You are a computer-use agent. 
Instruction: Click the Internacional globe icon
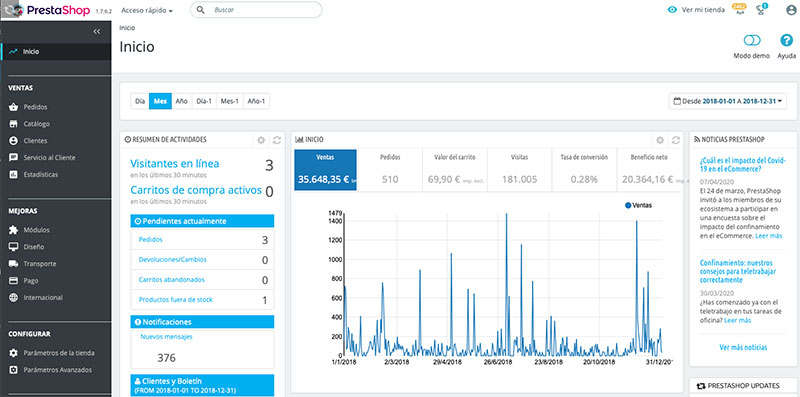click(x=13, y=297)
